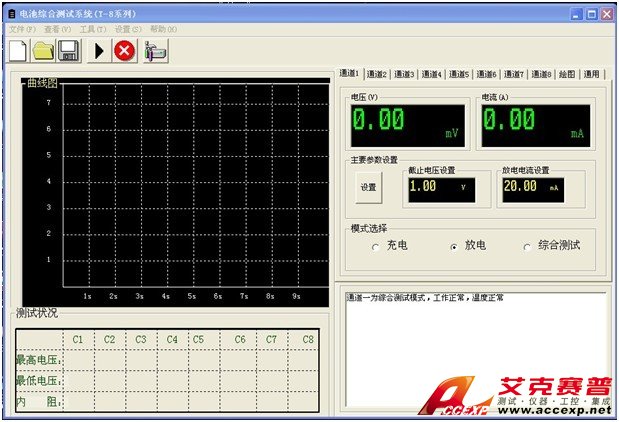Viewport: 619px width, 422px height.
Task: Select the 放电 discharge mode
Action: pyautogui.click(x=454, y=246)
